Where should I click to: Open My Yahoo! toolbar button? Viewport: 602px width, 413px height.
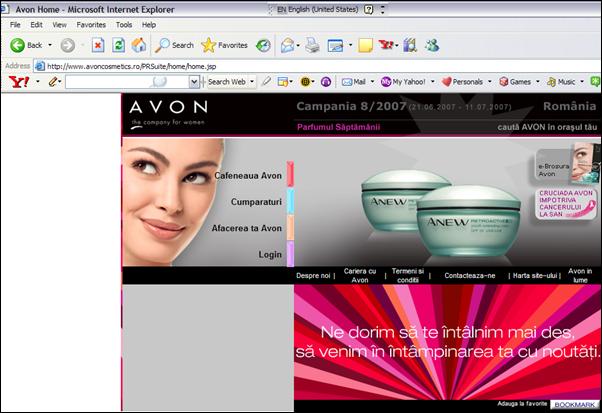404,82
